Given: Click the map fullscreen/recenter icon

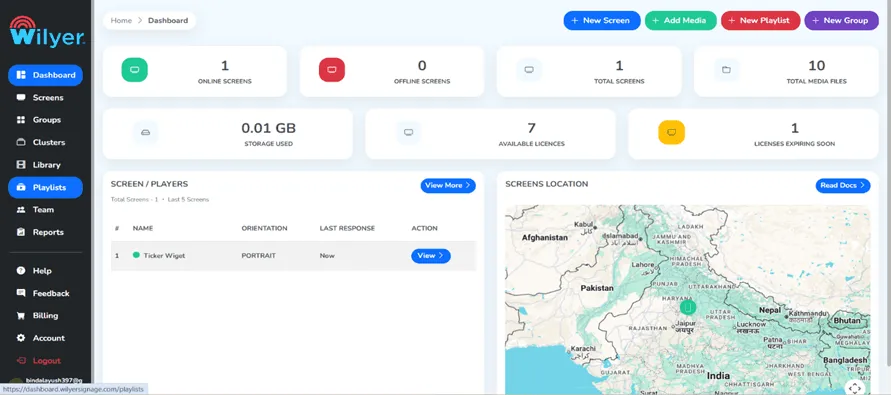Looking at the screenshot, I should (855, 388).
